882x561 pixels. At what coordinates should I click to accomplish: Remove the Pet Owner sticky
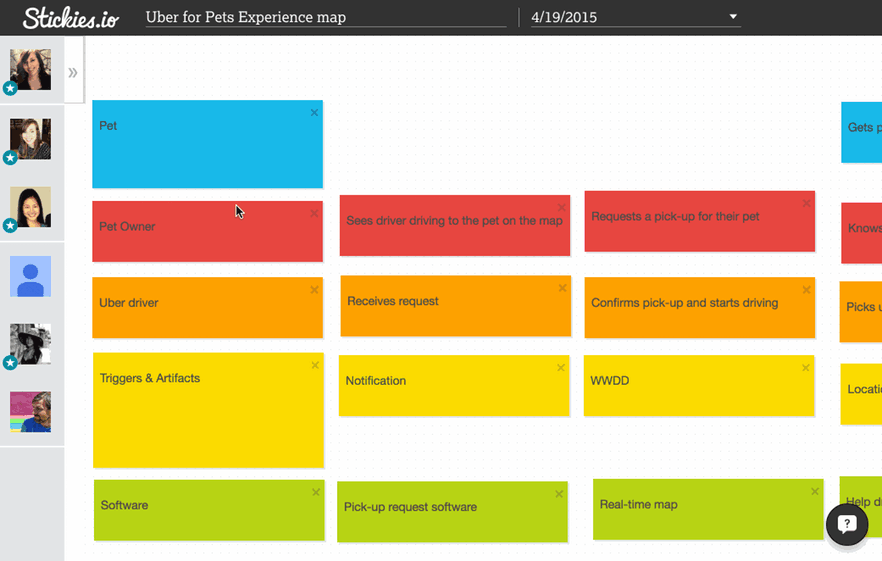314,213
